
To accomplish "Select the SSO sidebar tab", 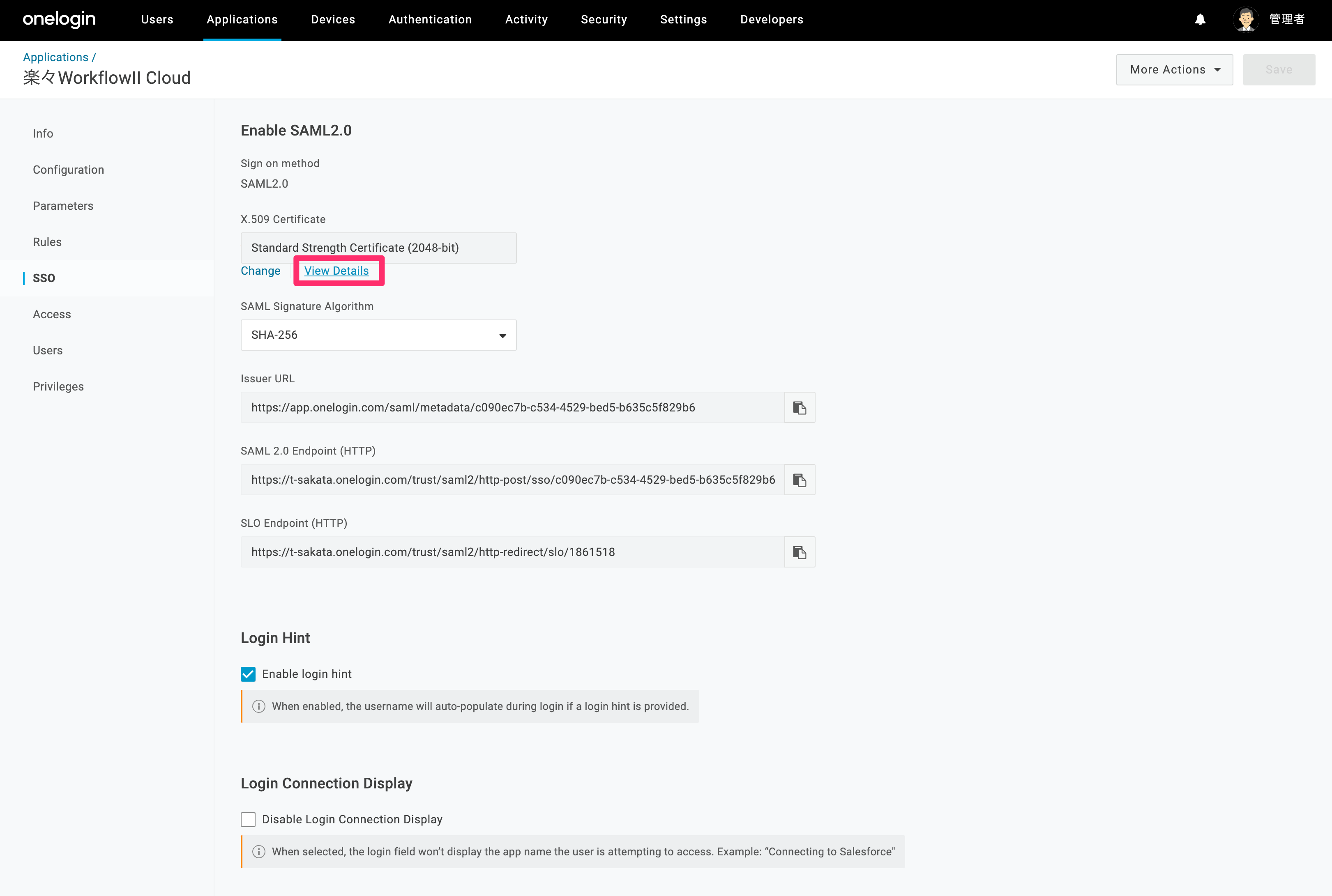I will (44, 278).
